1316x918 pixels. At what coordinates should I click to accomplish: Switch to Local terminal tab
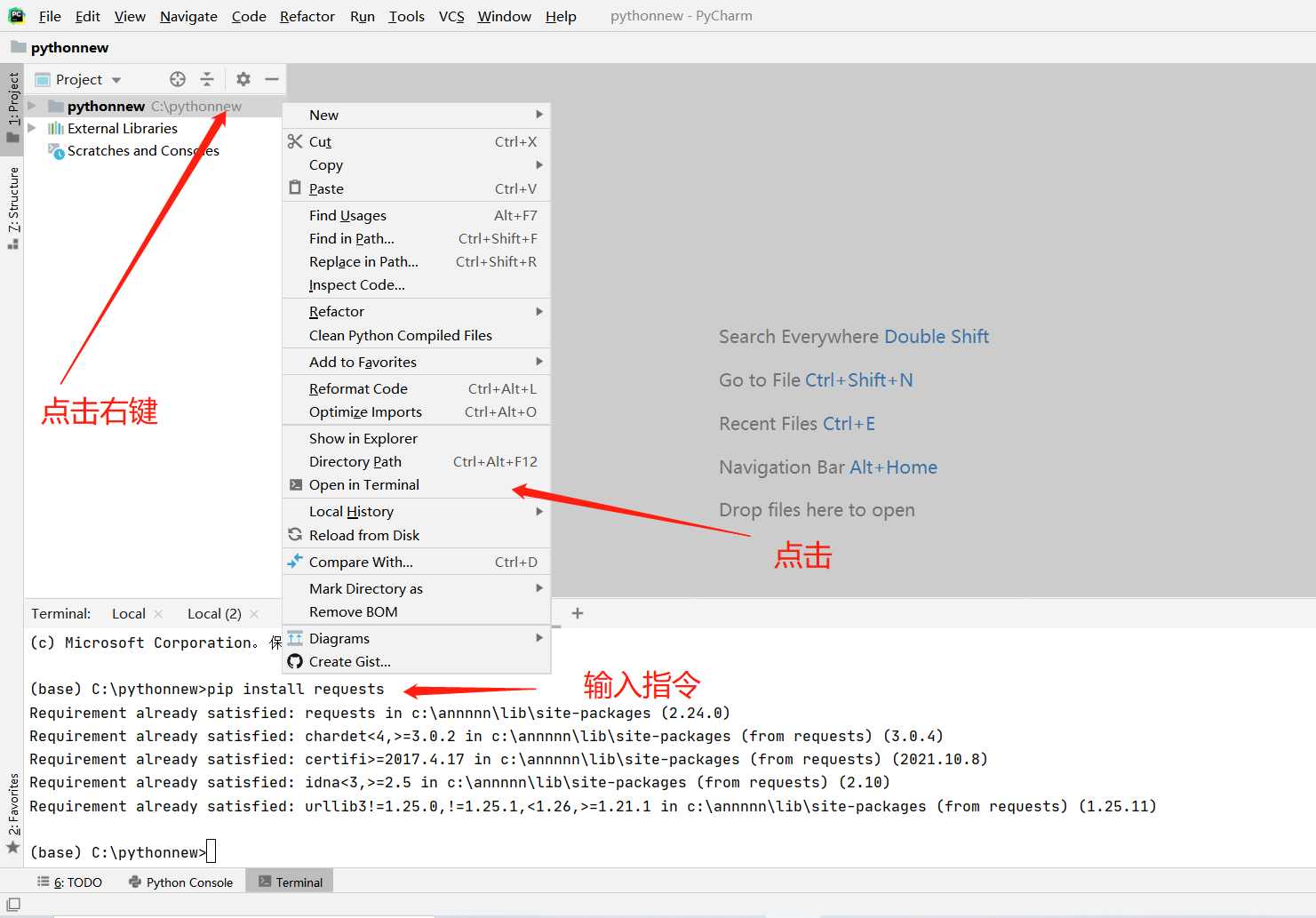pyautogui.click(x=129, y=613)
